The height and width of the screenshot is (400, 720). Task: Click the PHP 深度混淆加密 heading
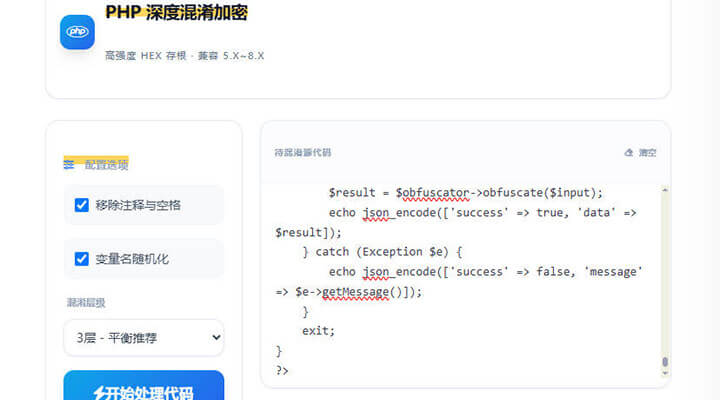coord(176,12)
